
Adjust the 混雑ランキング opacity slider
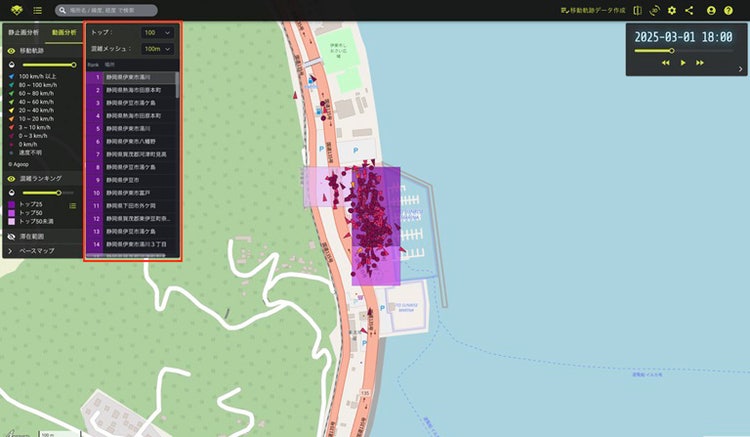pyautogui.click(x=48, y=193)
